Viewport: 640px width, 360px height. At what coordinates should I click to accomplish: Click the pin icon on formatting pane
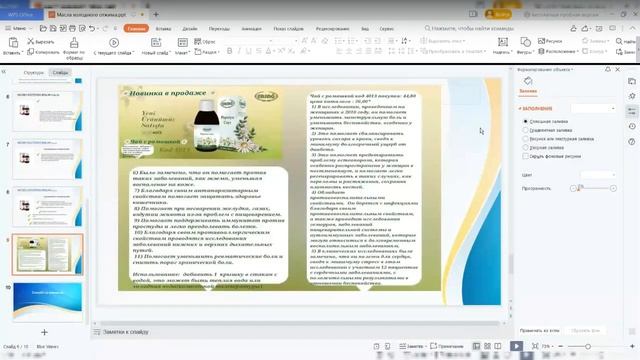[x=608, y=69]
